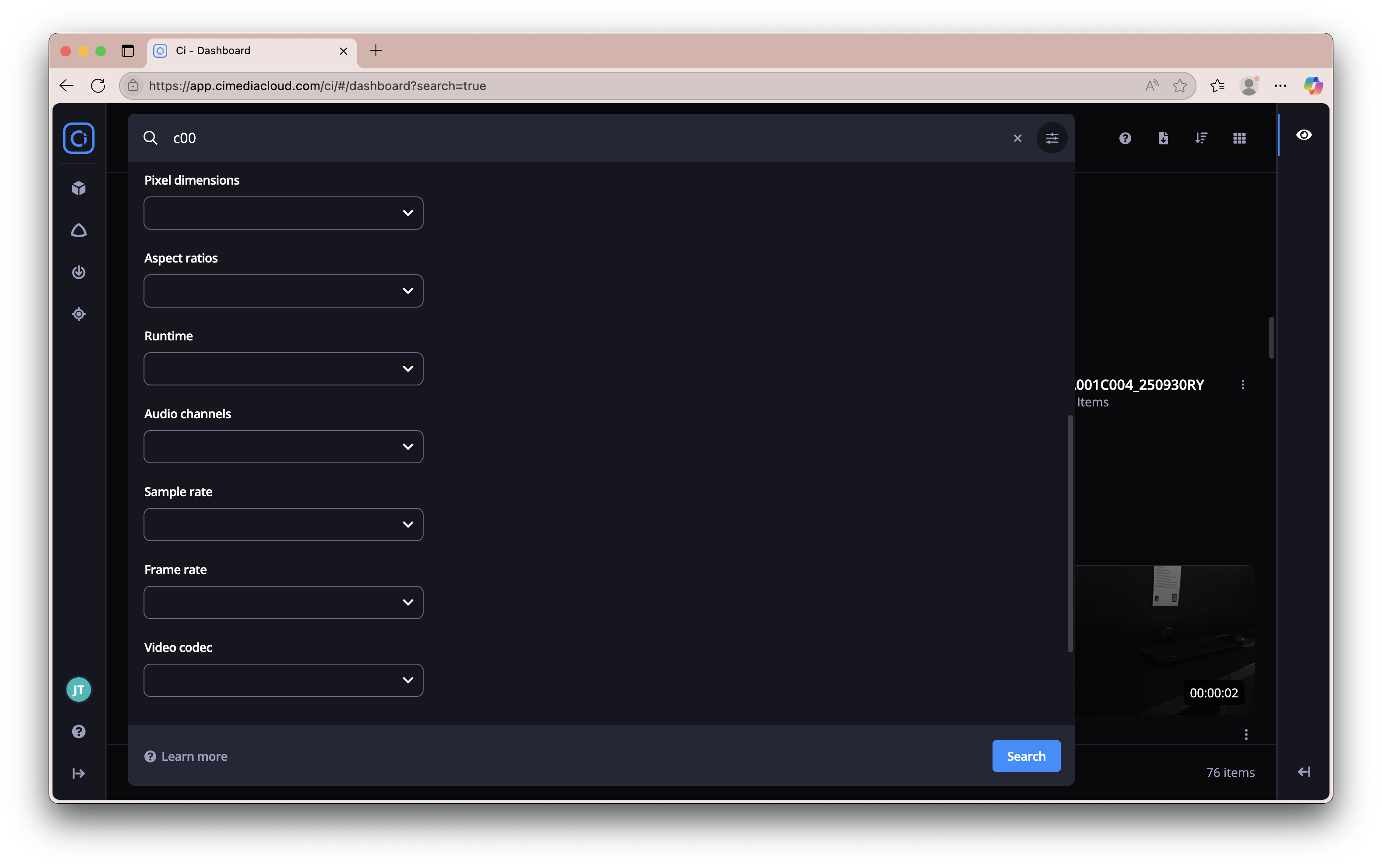Close the Ci - Dashboard tab

(343, 51)
